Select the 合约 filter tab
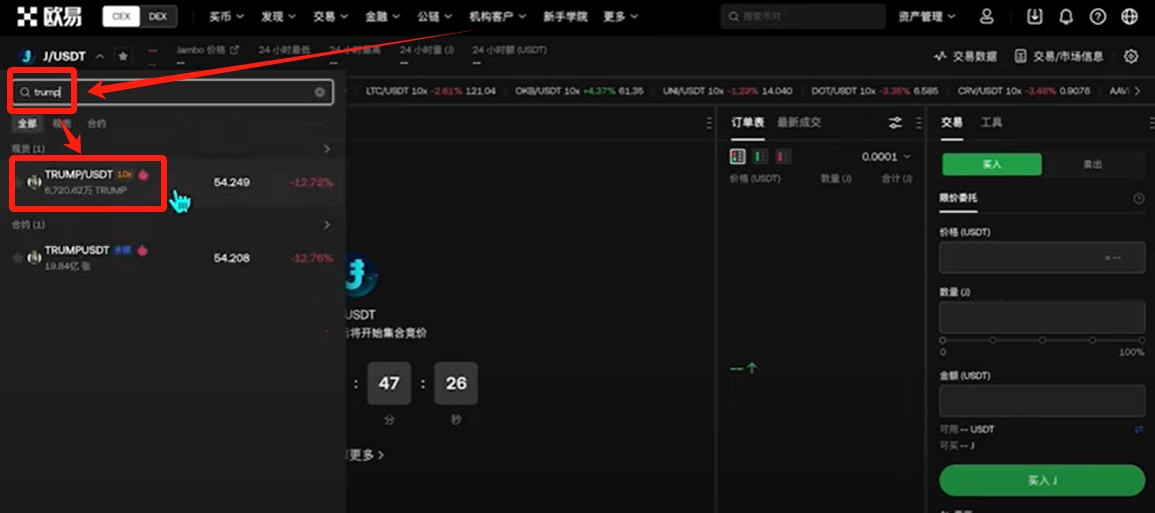1155x513 pixels. [96, 123]
